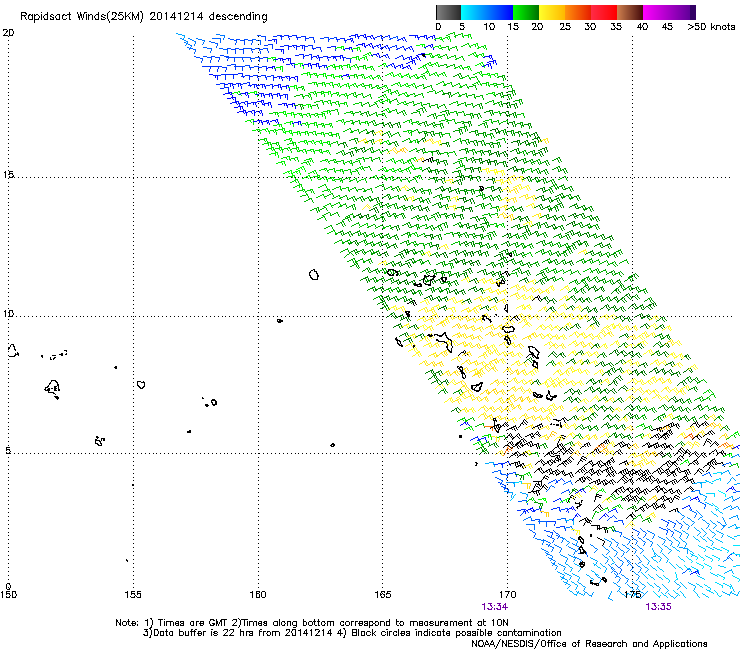Click the longitude label '150'
Viewport: 740px width, 650px height.
tap(8, 594)
